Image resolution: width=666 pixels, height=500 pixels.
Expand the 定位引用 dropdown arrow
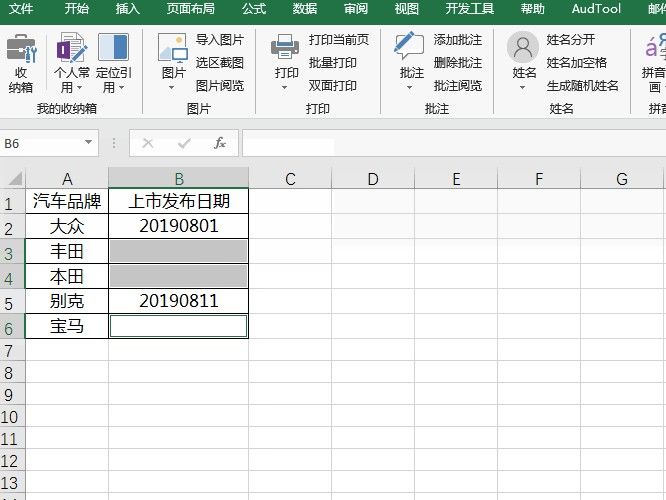click(x=121, y=88)
